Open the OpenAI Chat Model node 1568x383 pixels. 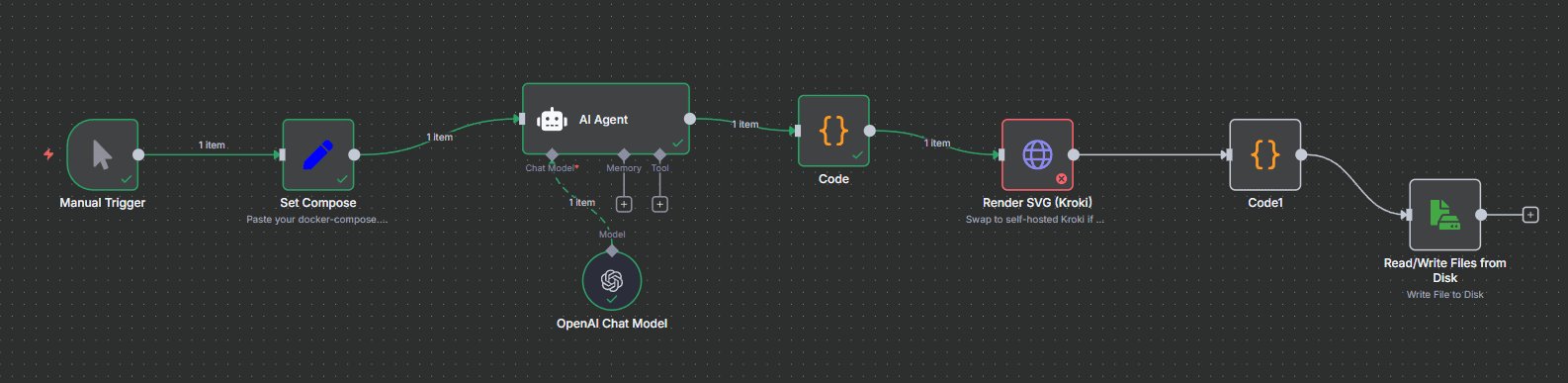[612, 280]
